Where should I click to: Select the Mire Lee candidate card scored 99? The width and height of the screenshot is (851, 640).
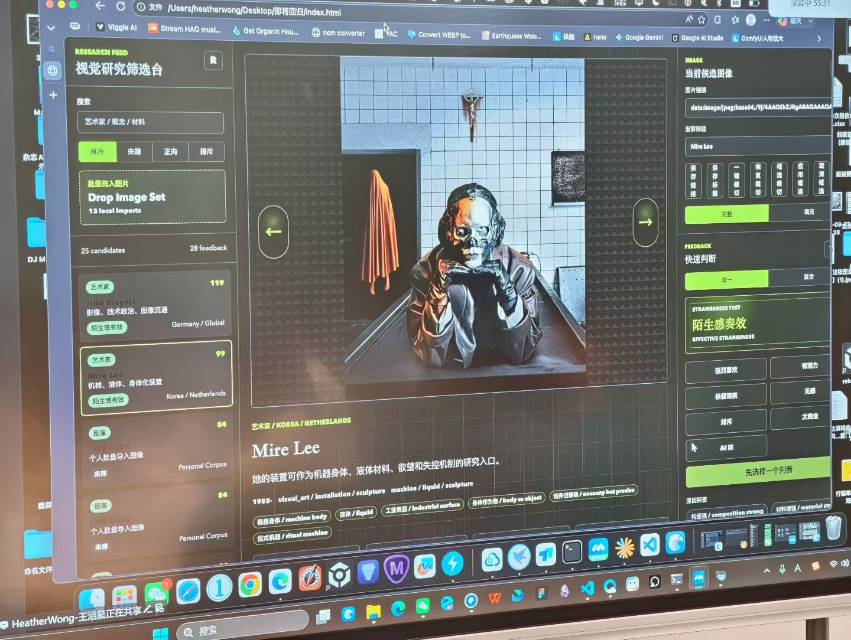tap(156, 378)
